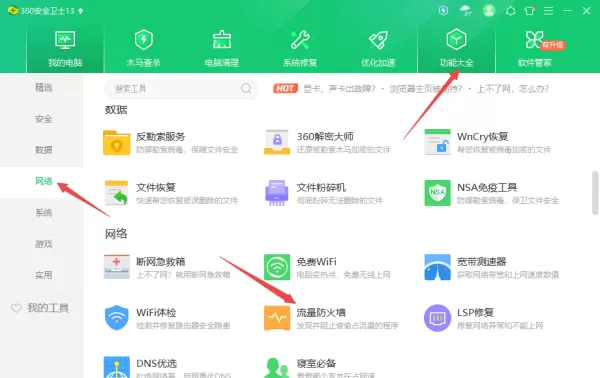Image resolution: width=600 pixels, height=378 pixels.
Task: Click the 文件粉碎机 title text
Action: pos(321,187)
